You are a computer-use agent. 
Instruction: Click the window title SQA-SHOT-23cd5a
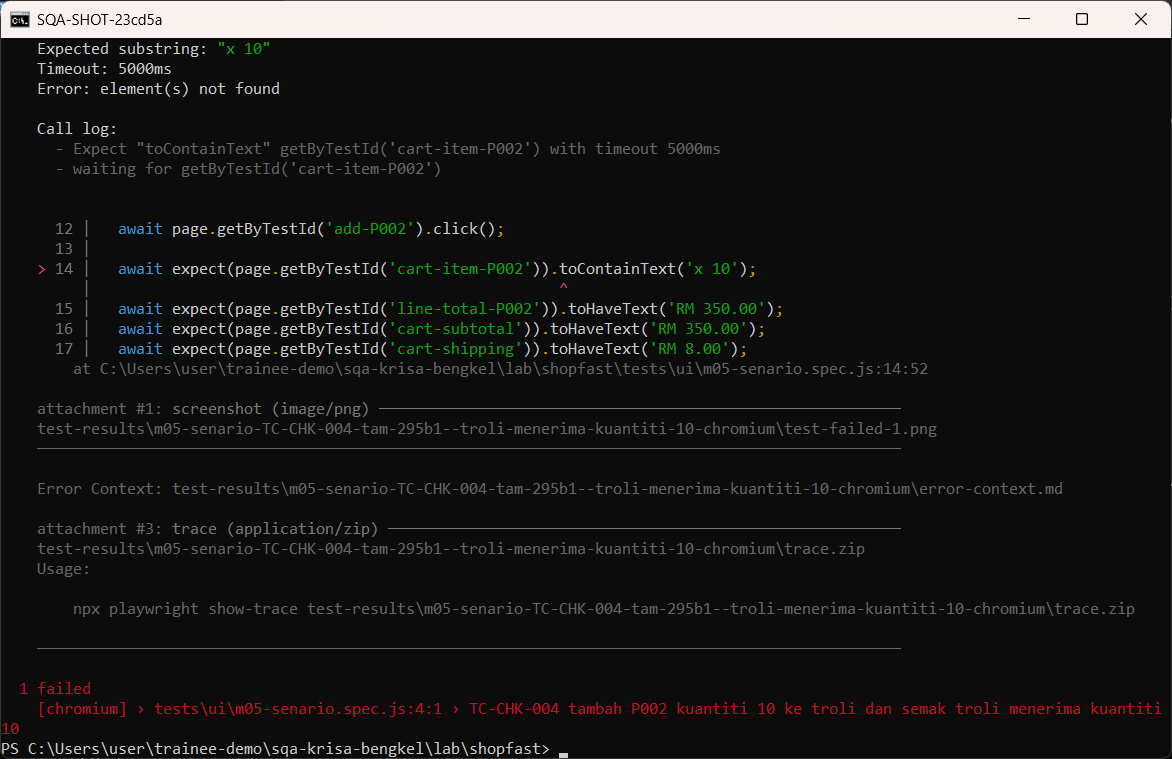click(99, 19)
